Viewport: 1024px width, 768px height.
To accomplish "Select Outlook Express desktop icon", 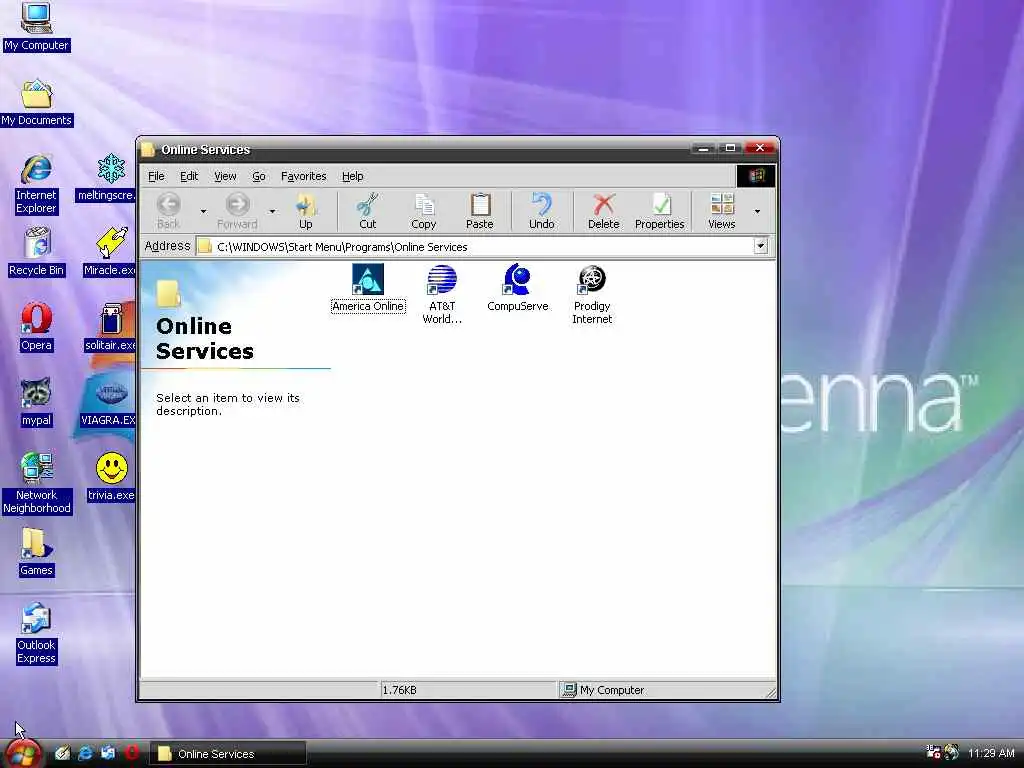I will coord(37,633).
